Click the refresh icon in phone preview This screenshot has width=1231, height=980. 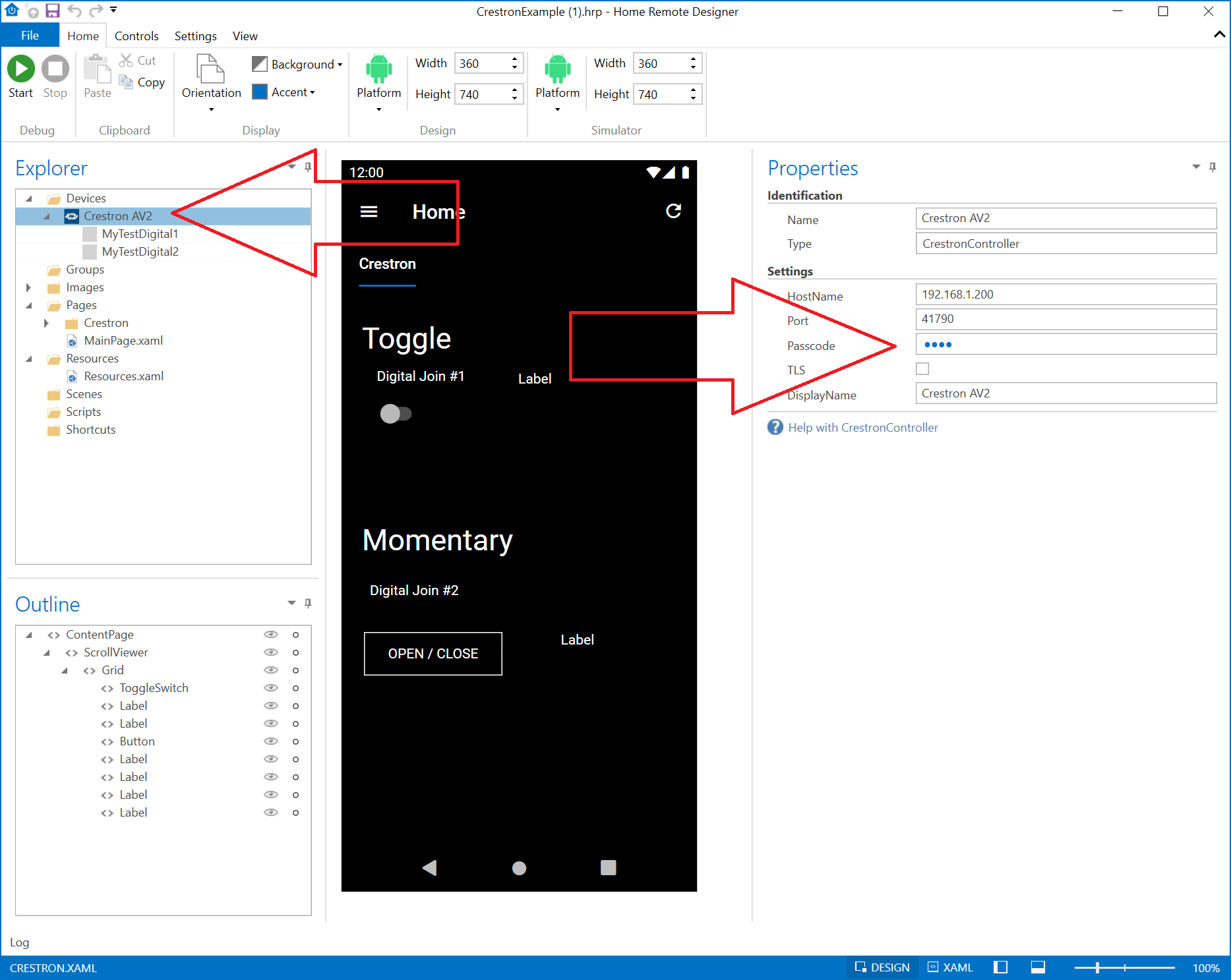(673, 211)
